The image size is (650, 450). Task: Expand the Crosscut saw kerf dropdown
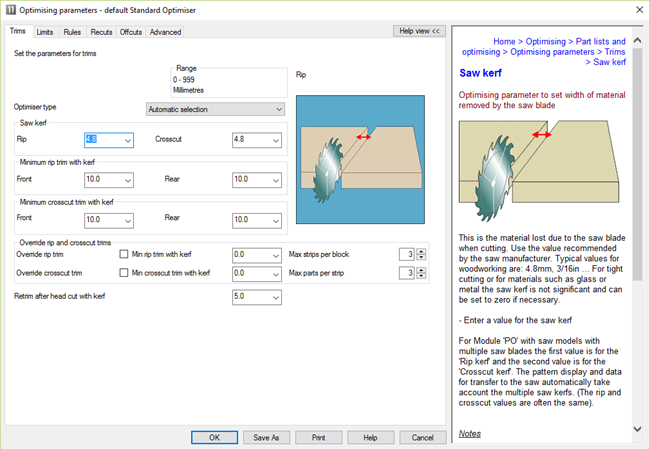(275, 141)
